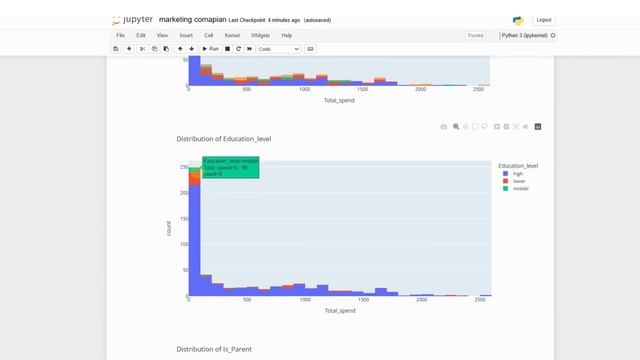Copy selected cells using the copy icon
Viewport: 640px width, 360px height.
154,49
